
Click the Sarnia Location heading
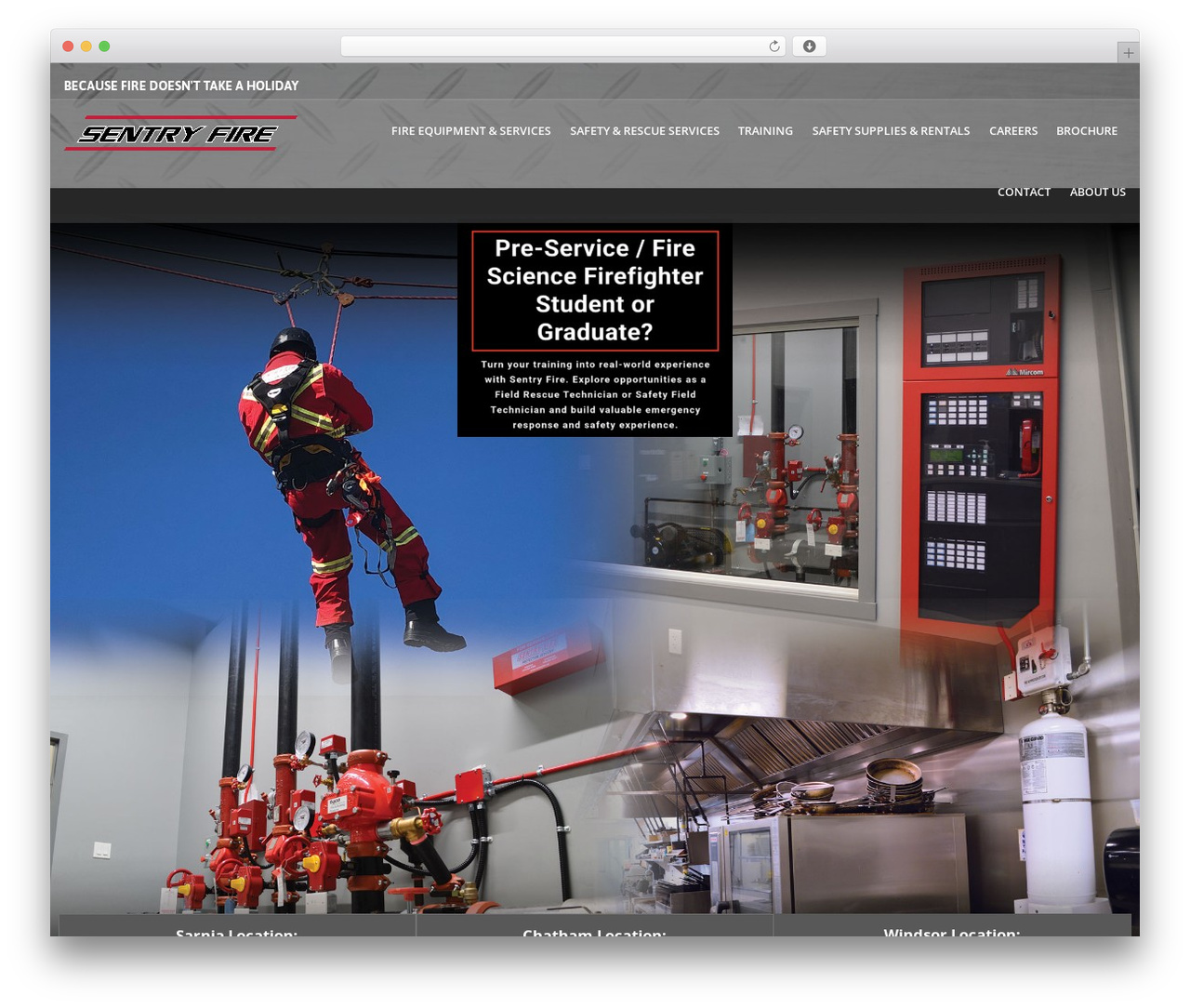[236, 931]
